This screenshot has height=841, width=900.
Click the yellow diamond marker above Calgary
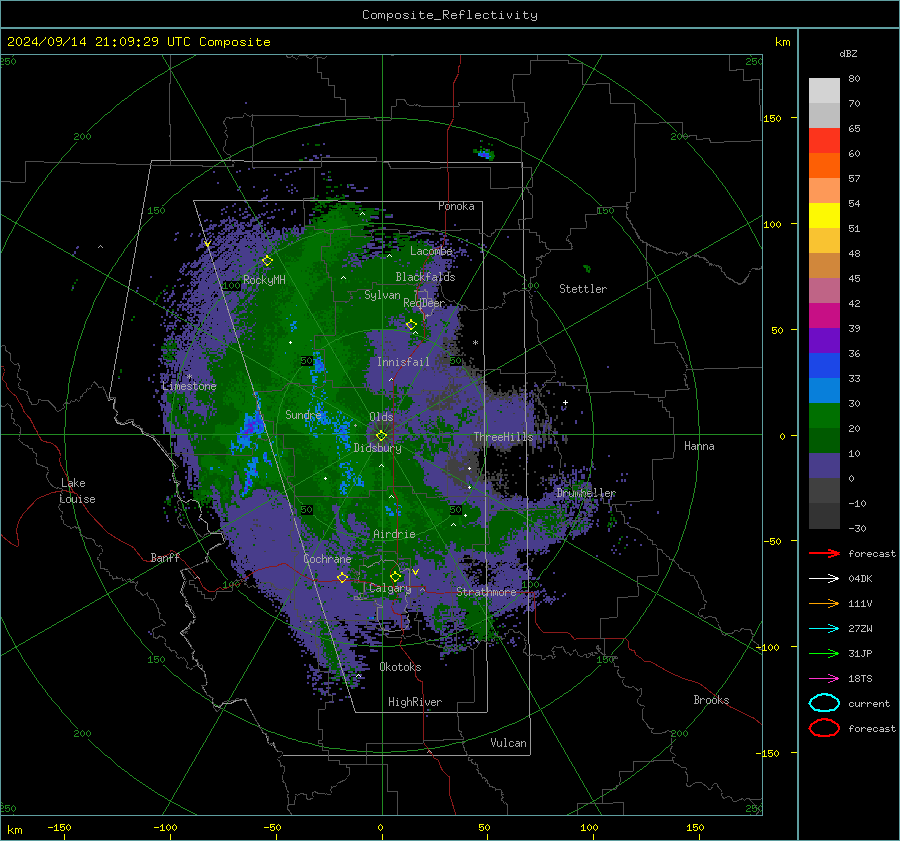tap(395, 576)
